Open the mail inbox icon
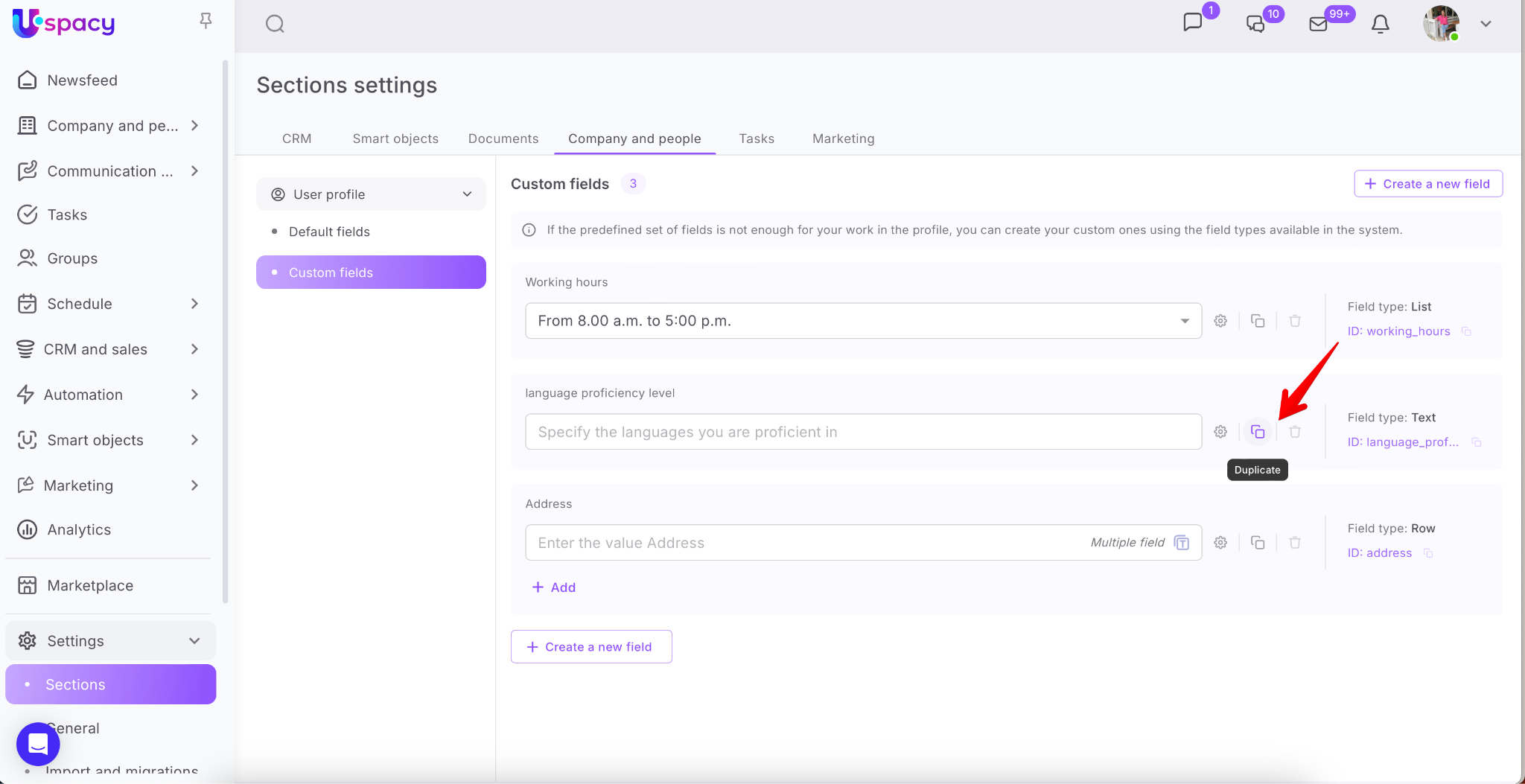 tap(1318, 25)
